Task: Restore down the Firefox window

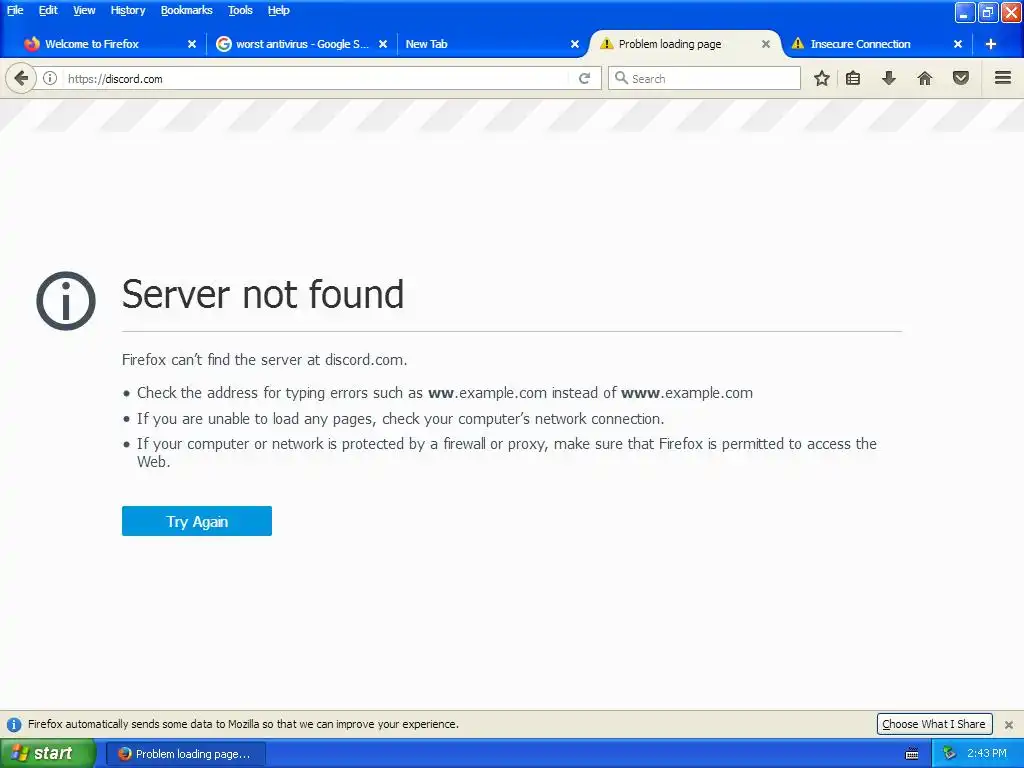Action: 987,12
